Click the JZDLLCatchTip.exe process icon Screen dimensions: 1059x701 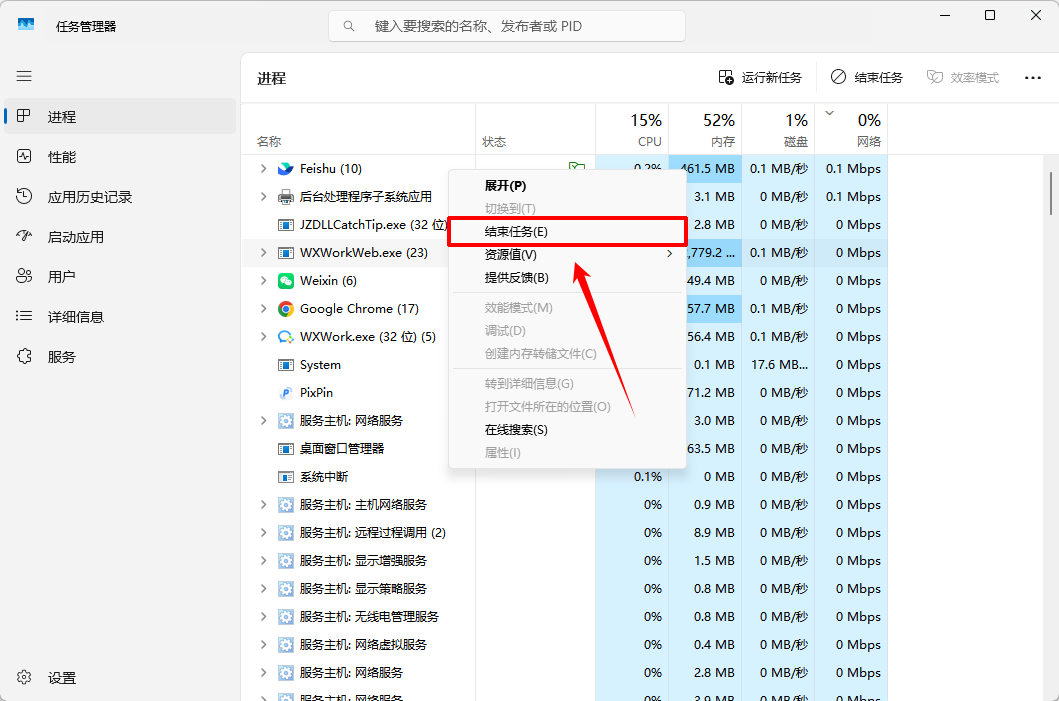click(286, 225)
